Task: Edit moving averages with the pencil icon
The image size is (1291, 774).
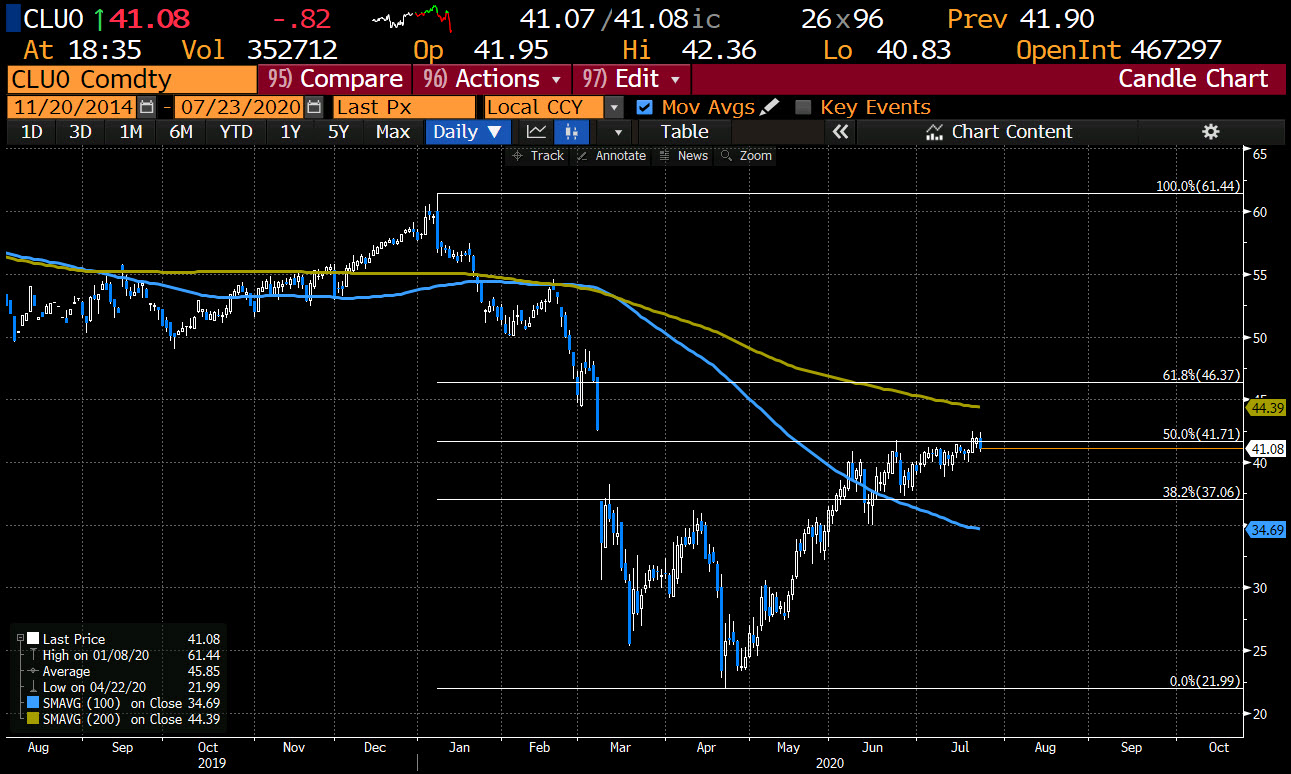Action: (x=769, y=107)
